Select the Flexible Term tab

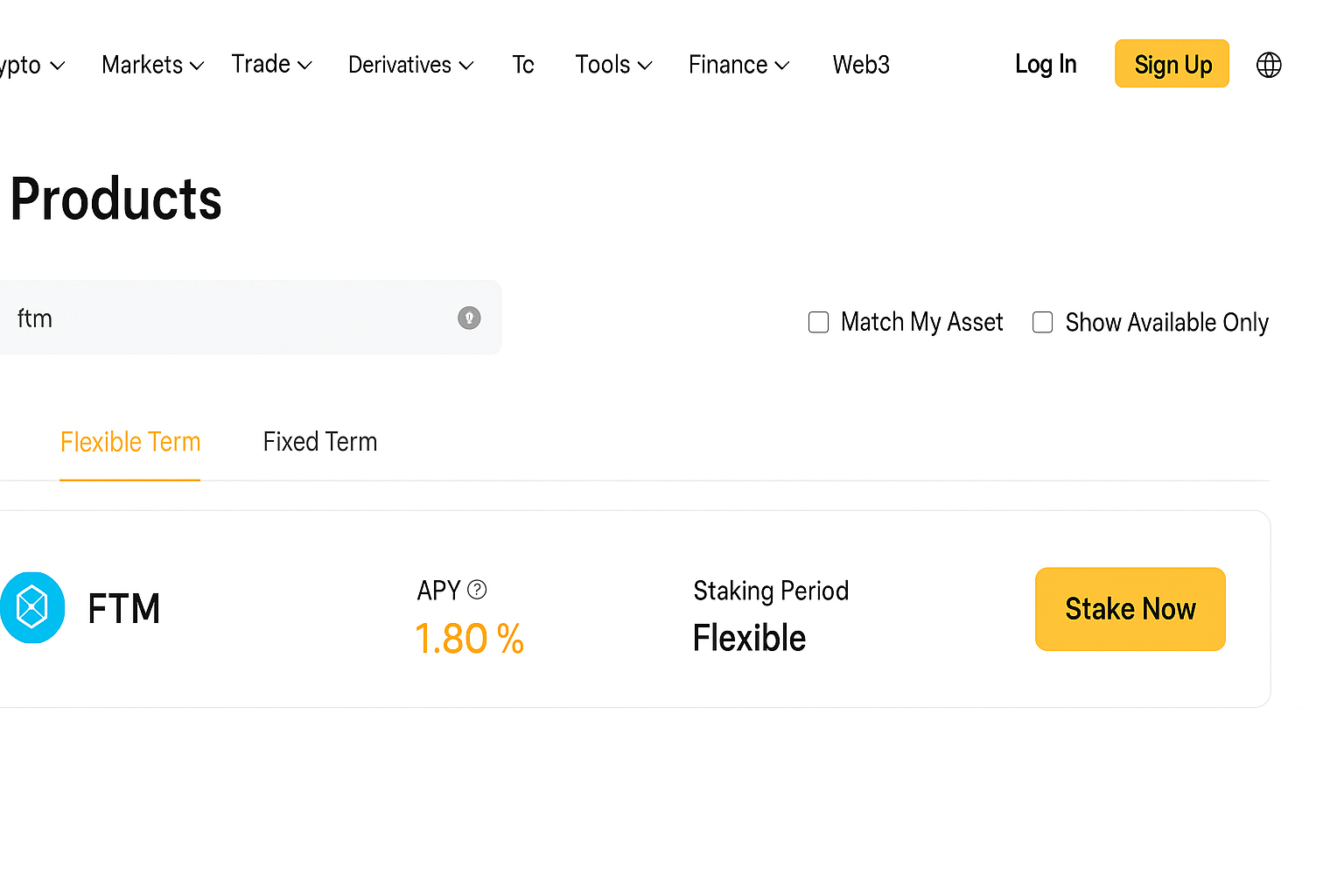coord(129,441)
